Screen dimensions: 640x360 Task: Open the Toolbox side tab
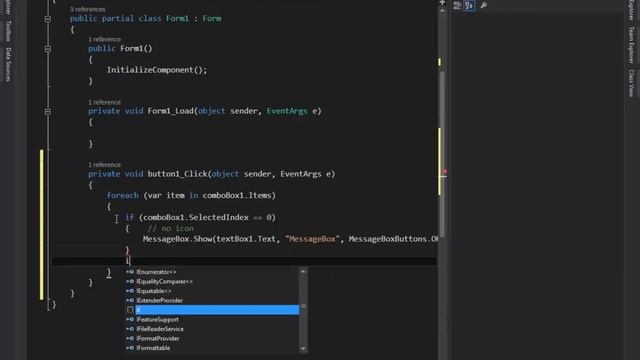click(x=8, y=31)
